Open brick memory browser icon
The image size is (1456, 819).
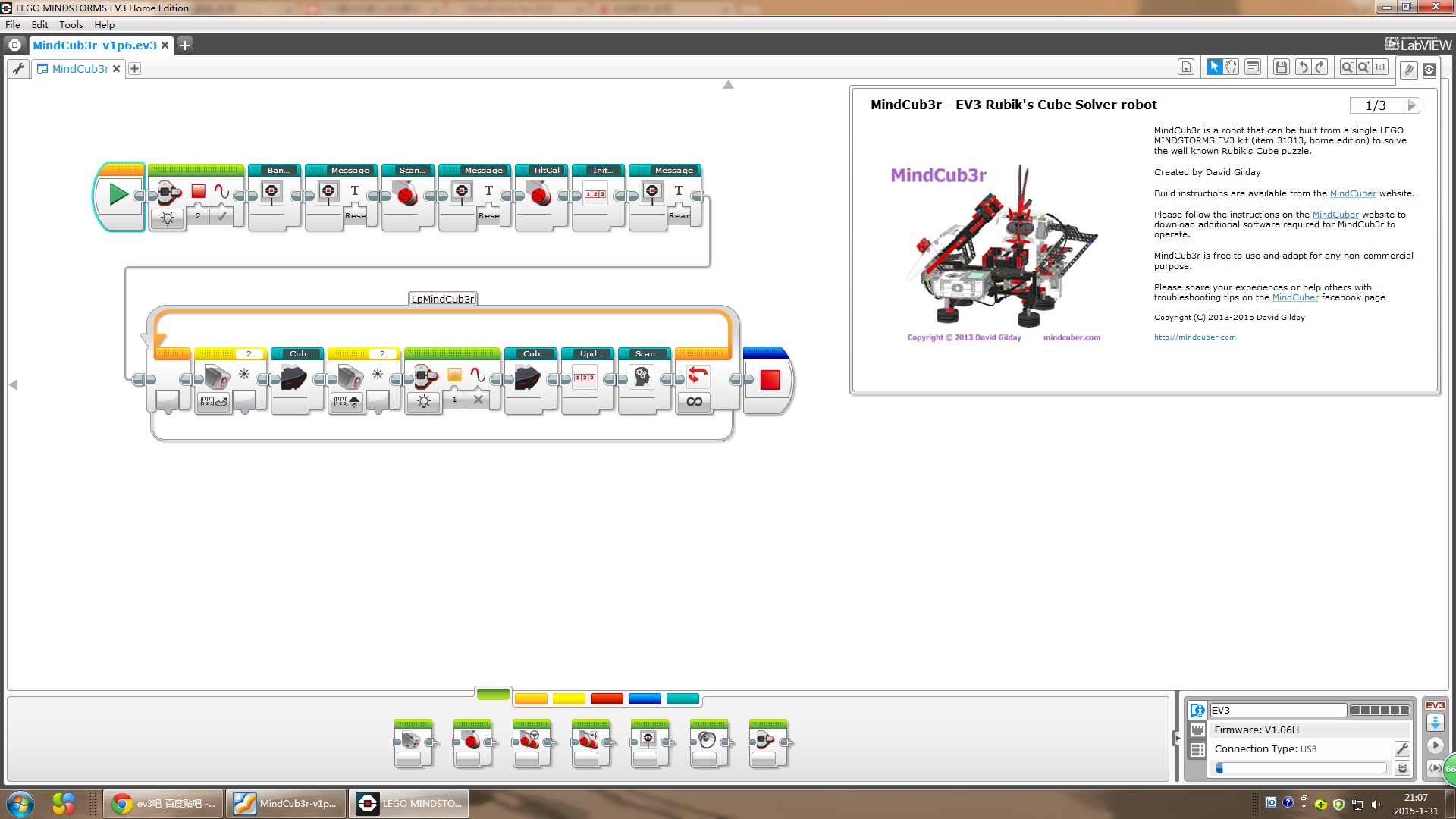click(1402, 768)
